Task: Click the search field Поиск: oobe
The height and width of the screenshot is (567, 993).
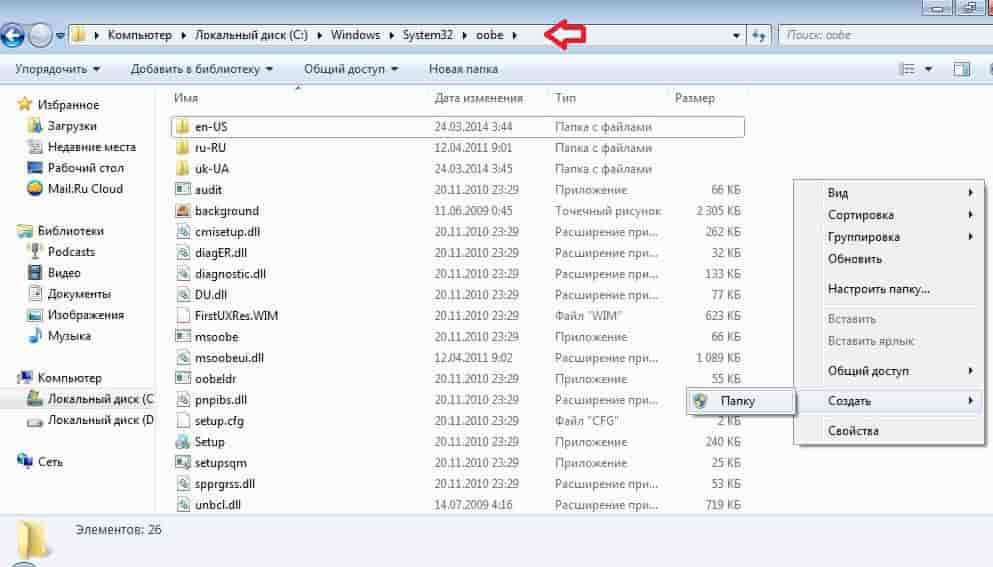Action: (880, 35)
